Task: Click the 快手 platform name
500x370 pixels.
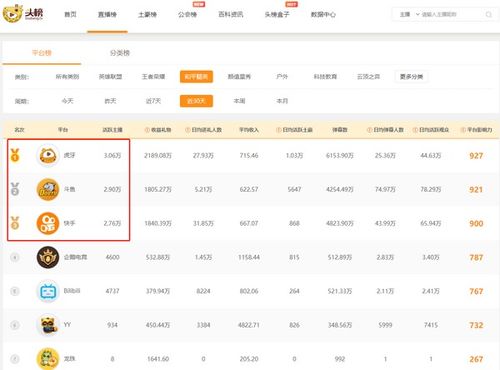Action: click(69, 223)
